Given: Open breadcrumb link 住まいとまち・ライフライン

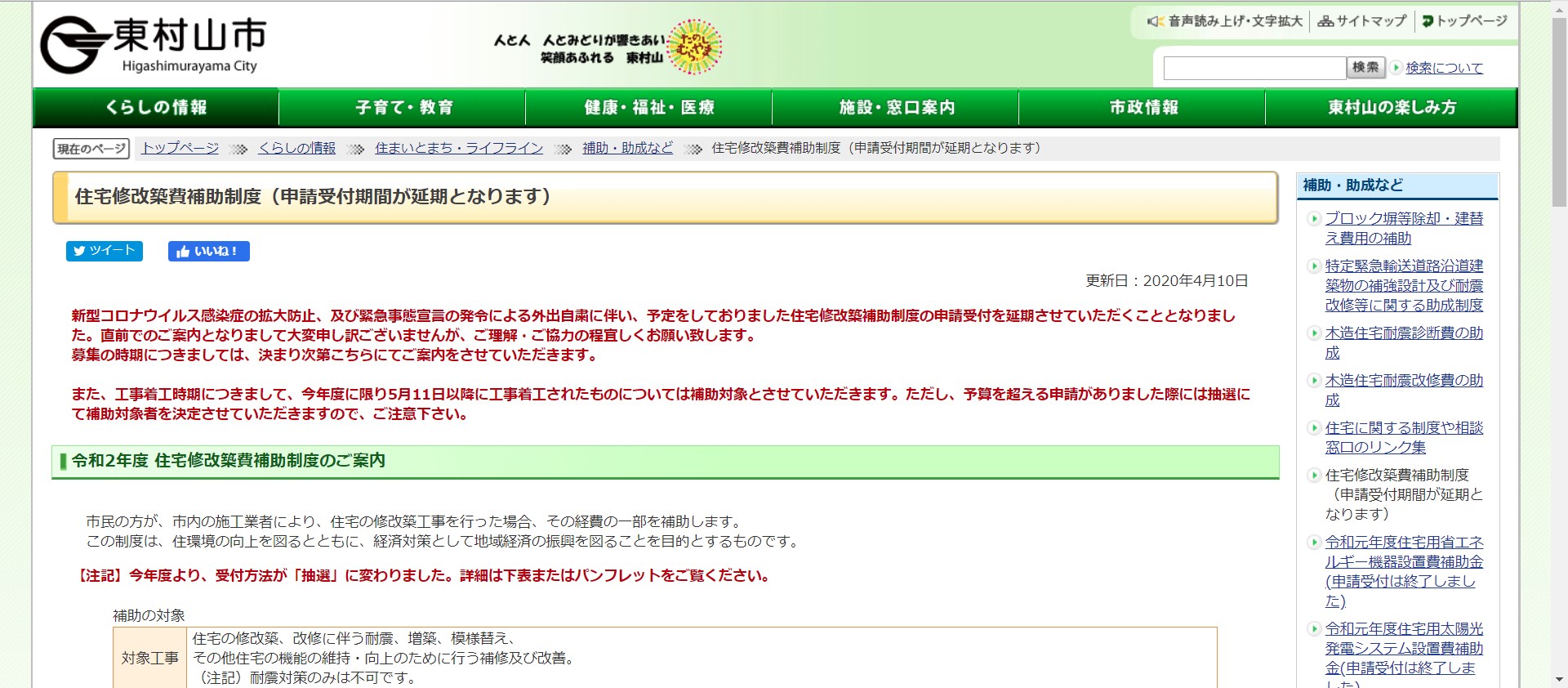Looking at the screenshot, I should pyautogui.click(x=459, y=148).
